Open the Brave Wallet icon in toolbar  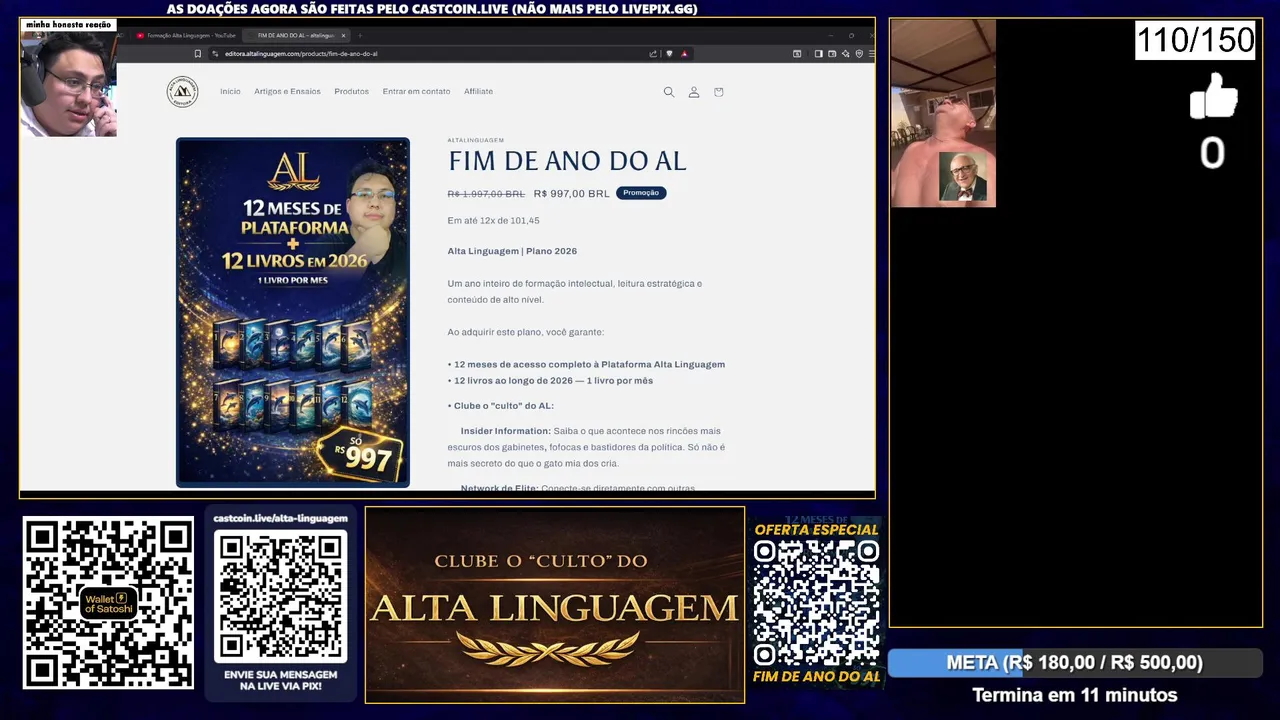tap(832, 53)
